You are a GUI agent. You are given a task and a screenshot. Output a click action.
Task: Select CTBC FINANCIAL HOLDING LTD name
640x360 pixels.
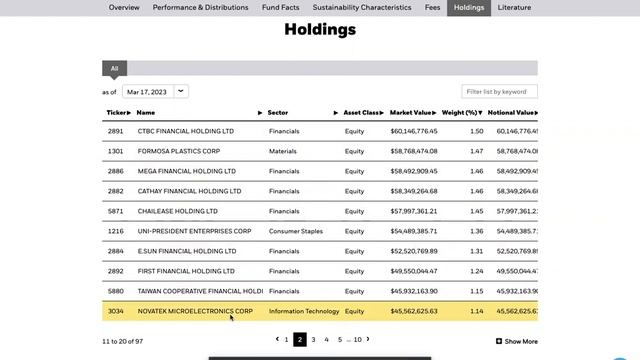coord(186,131)
